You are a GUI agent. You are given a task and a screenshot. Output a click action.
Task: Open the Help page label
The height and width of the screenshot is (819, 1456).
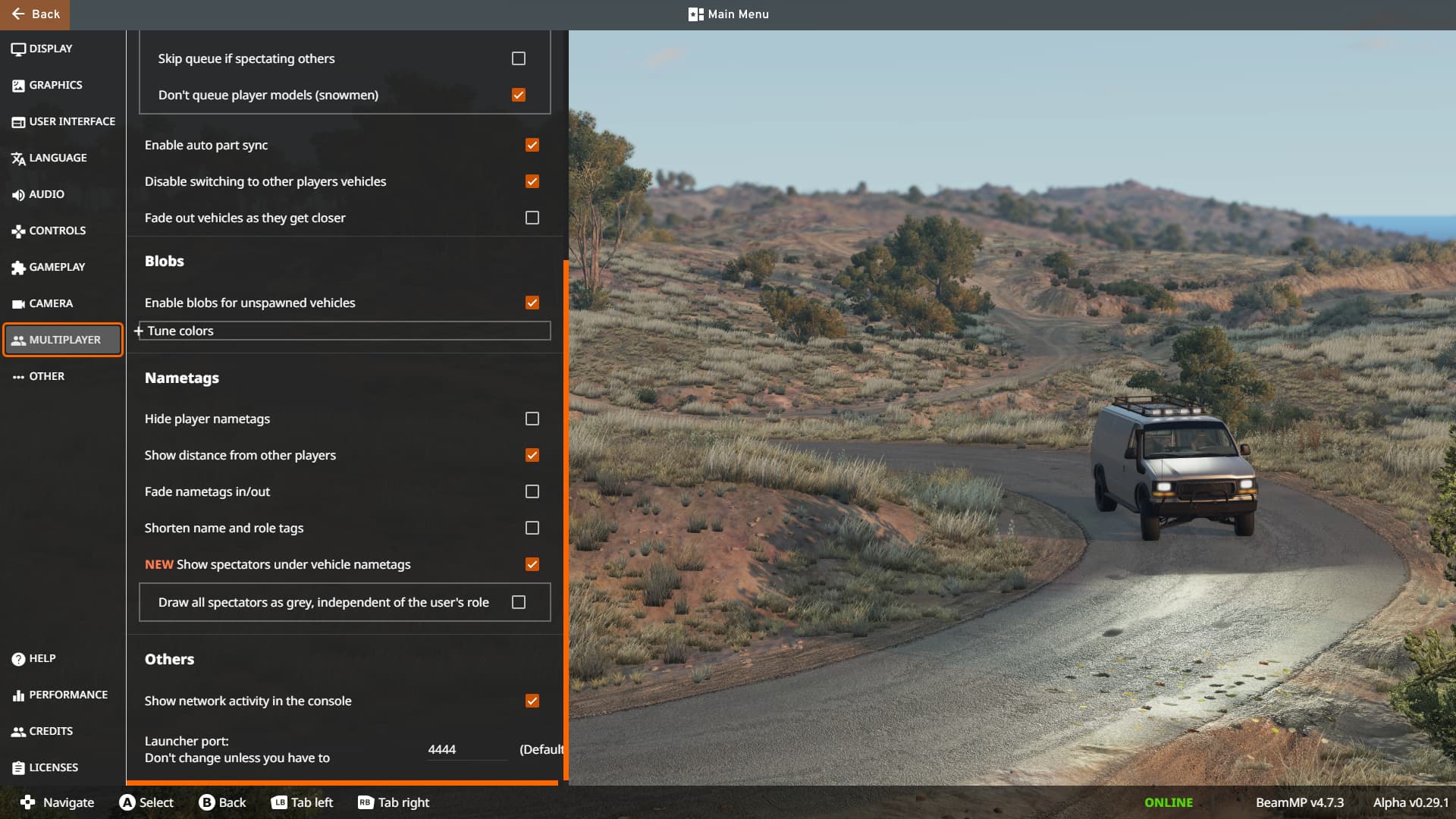click(x=42, y=658)
